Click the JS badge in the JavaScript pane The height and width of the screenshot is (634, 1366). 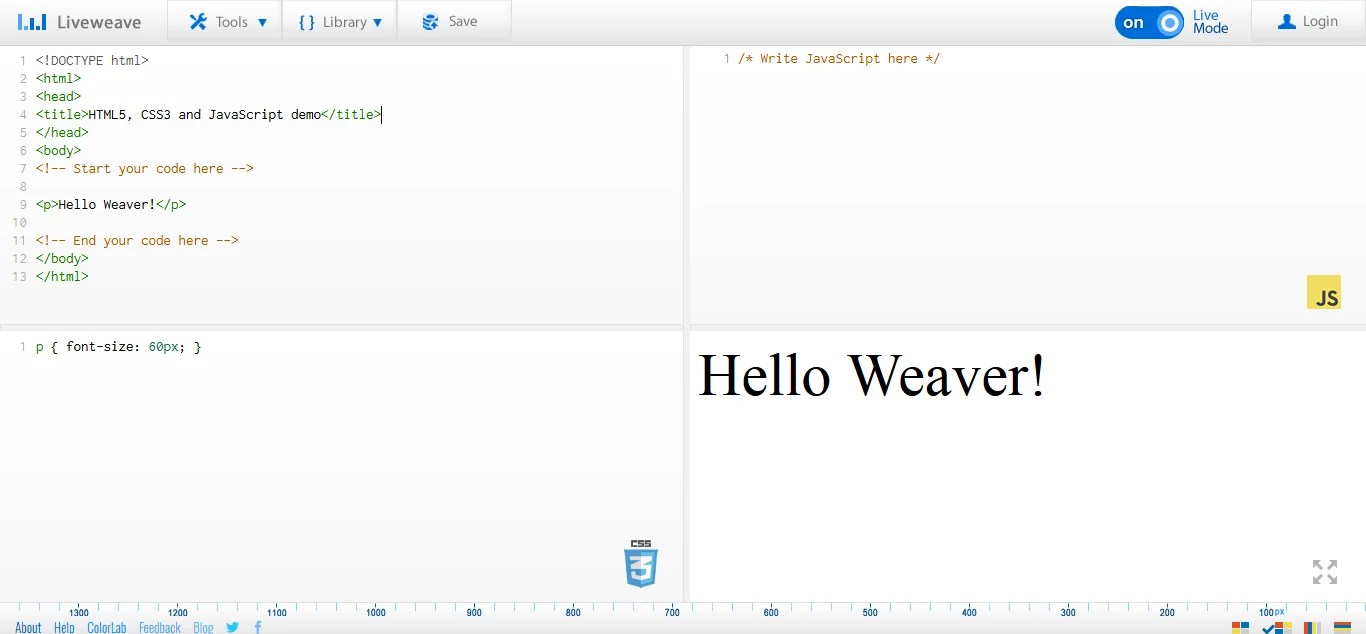[x=1324, y=293]
